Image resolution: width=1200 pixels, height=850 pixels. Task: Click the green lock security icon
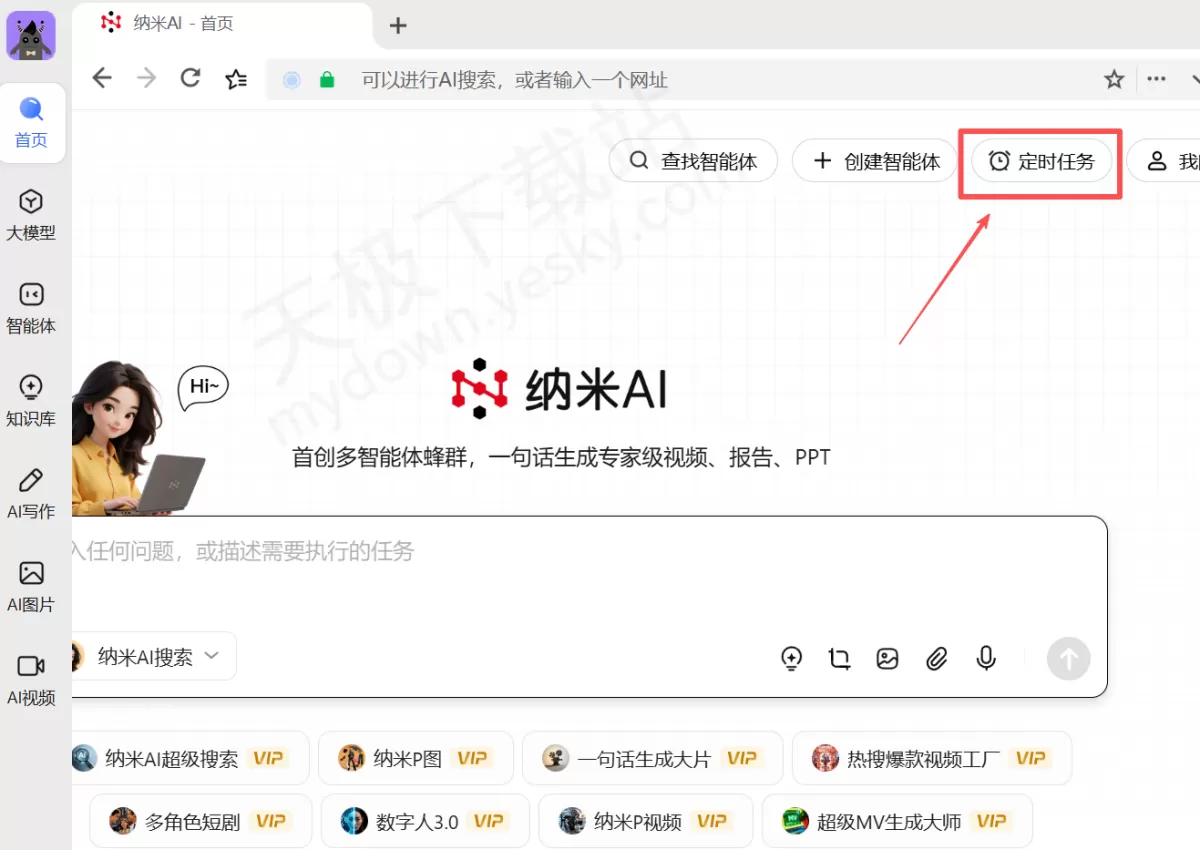327,80
